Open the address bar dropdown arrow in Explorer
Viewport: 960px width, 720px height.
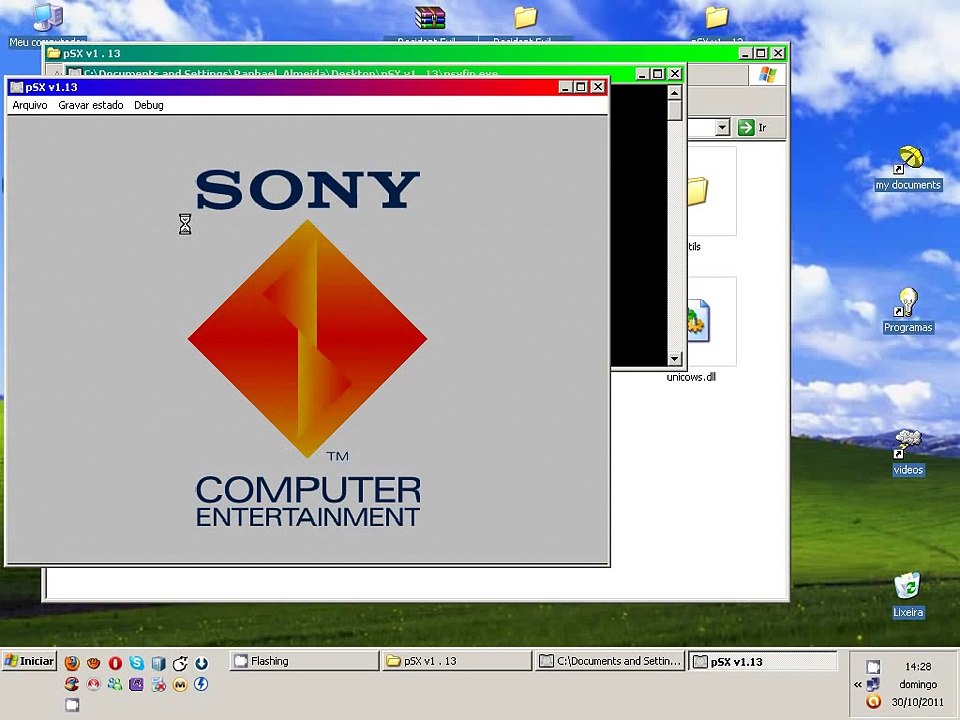[x=722, y=127]
